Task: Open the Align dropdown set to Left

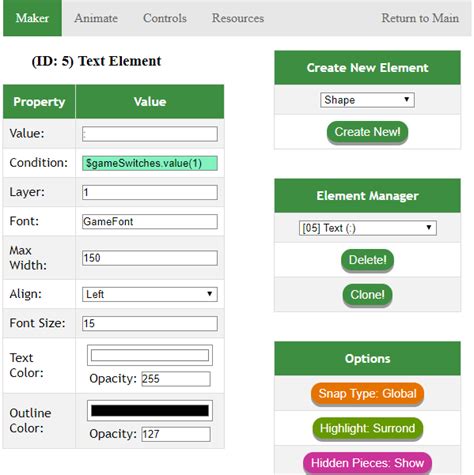Action: click(x=150, y=294)
